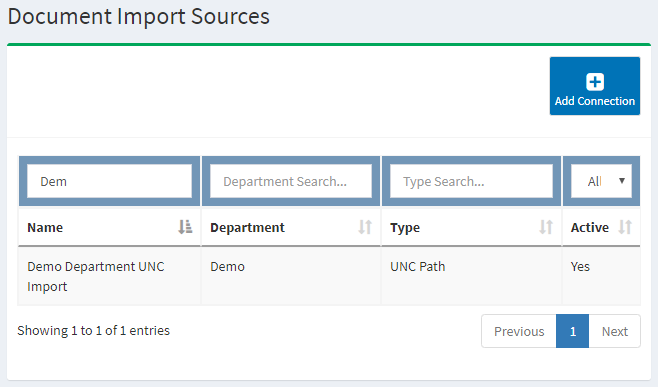658x387 pixels.
Task: Sort by Name using sort icon
Action: pos(185,227)
